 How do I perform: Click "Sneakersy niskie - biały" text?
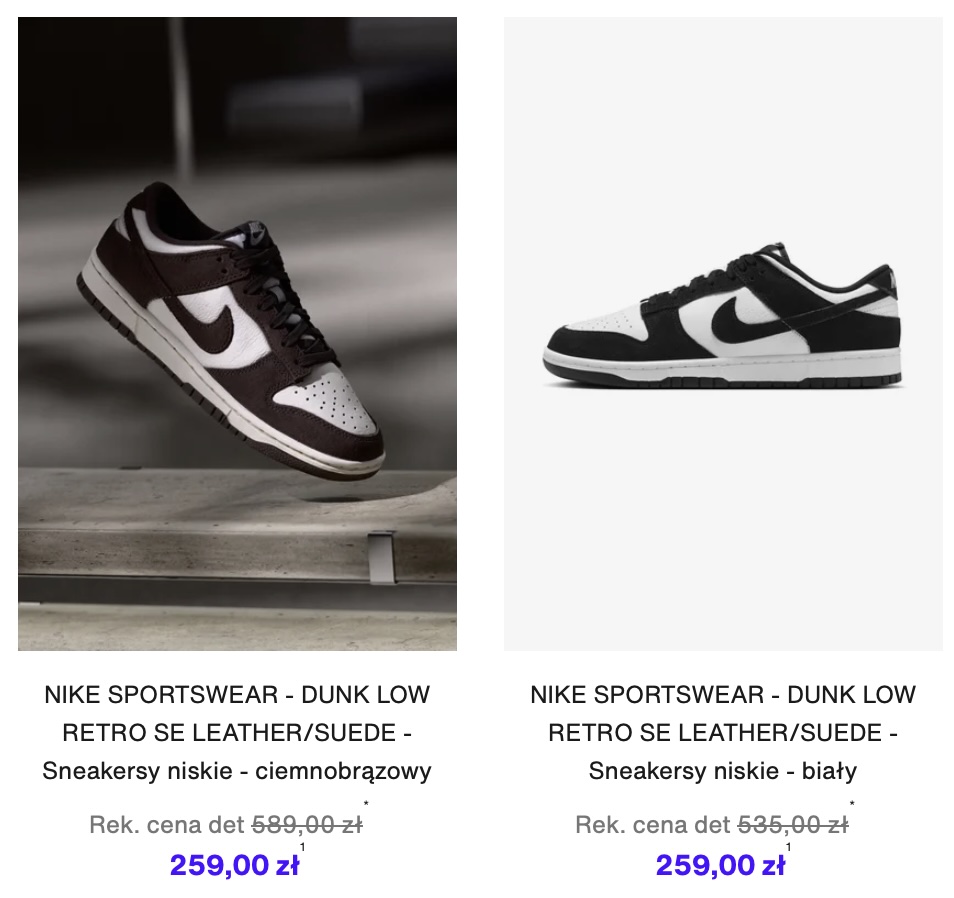pyautogui.click(x=723, y=771)
